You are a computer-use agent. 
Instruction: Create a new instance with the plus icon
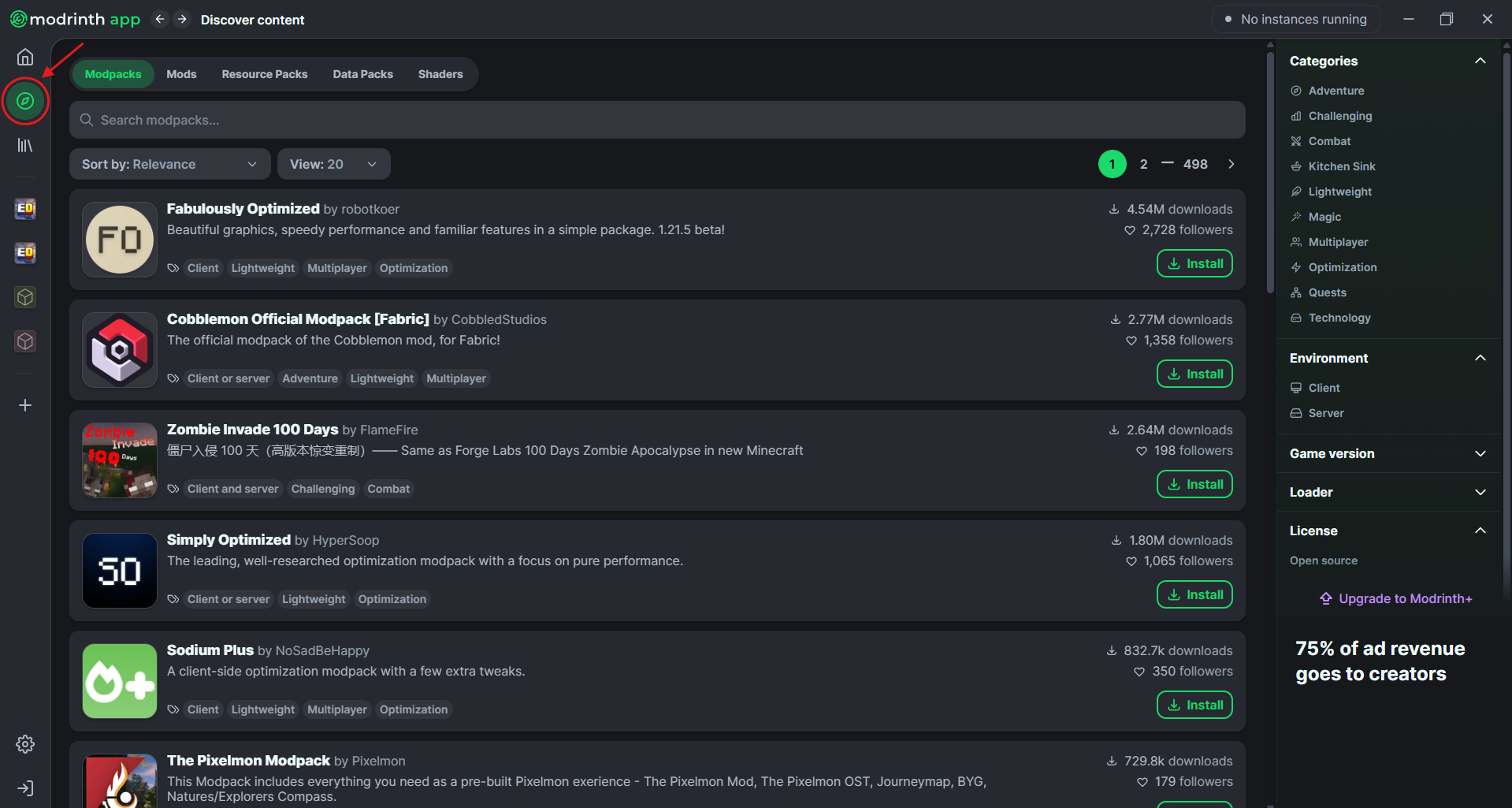[25, 405]
